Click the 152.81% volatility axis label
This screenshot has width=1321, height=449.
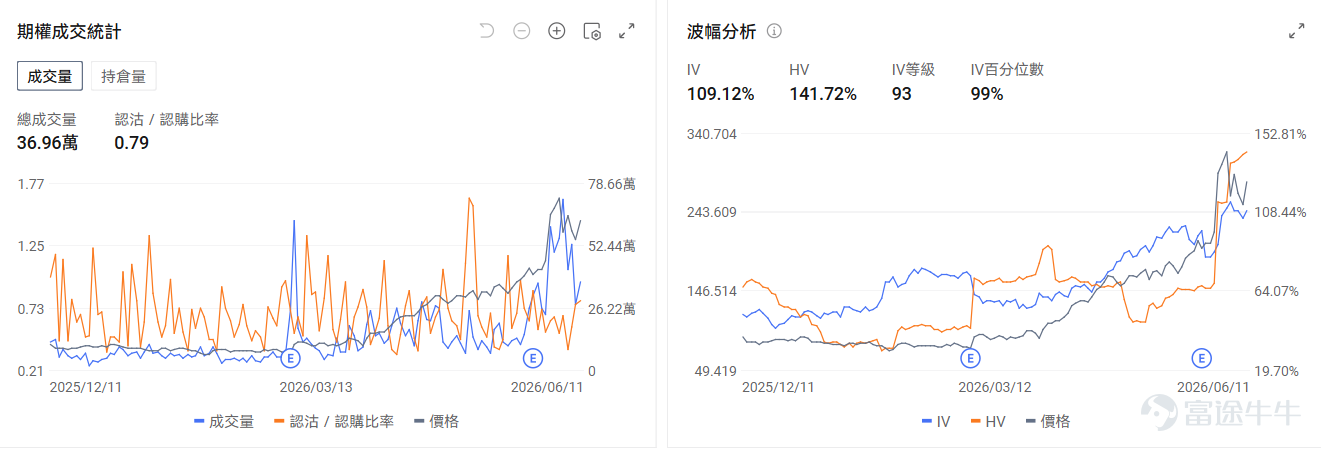tap(1280, 134)
